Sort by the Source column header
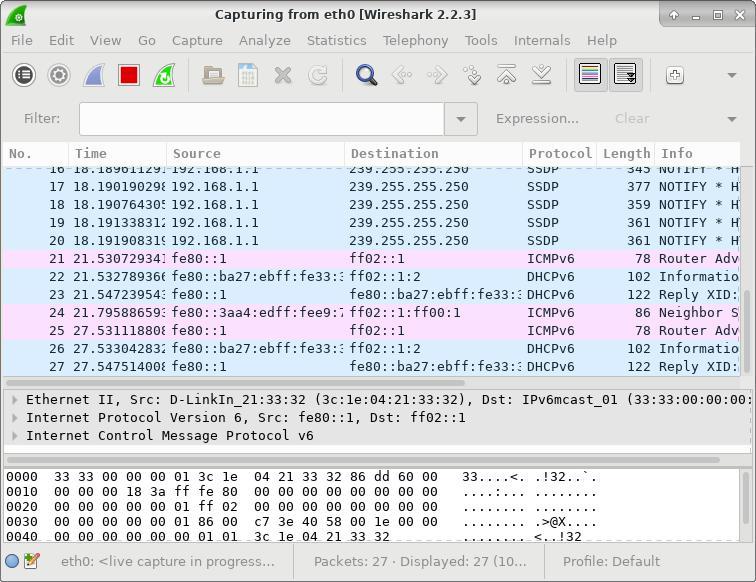 256,153
